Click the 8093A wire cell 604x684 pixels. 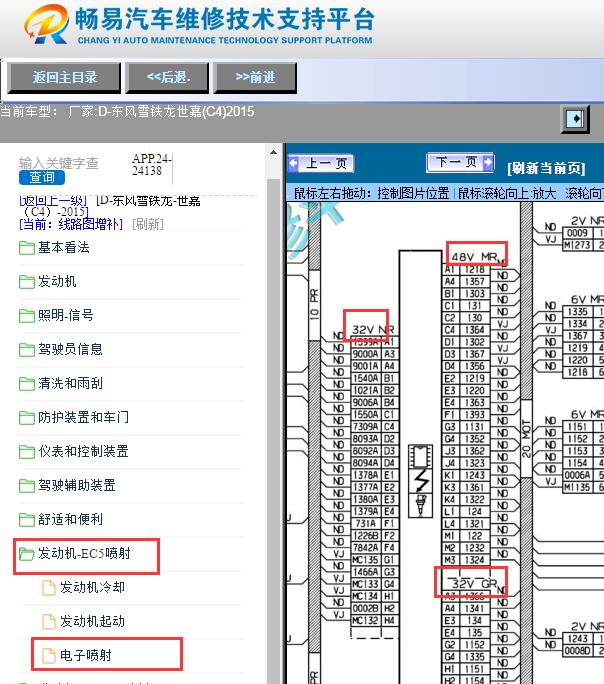coord(366,438)
